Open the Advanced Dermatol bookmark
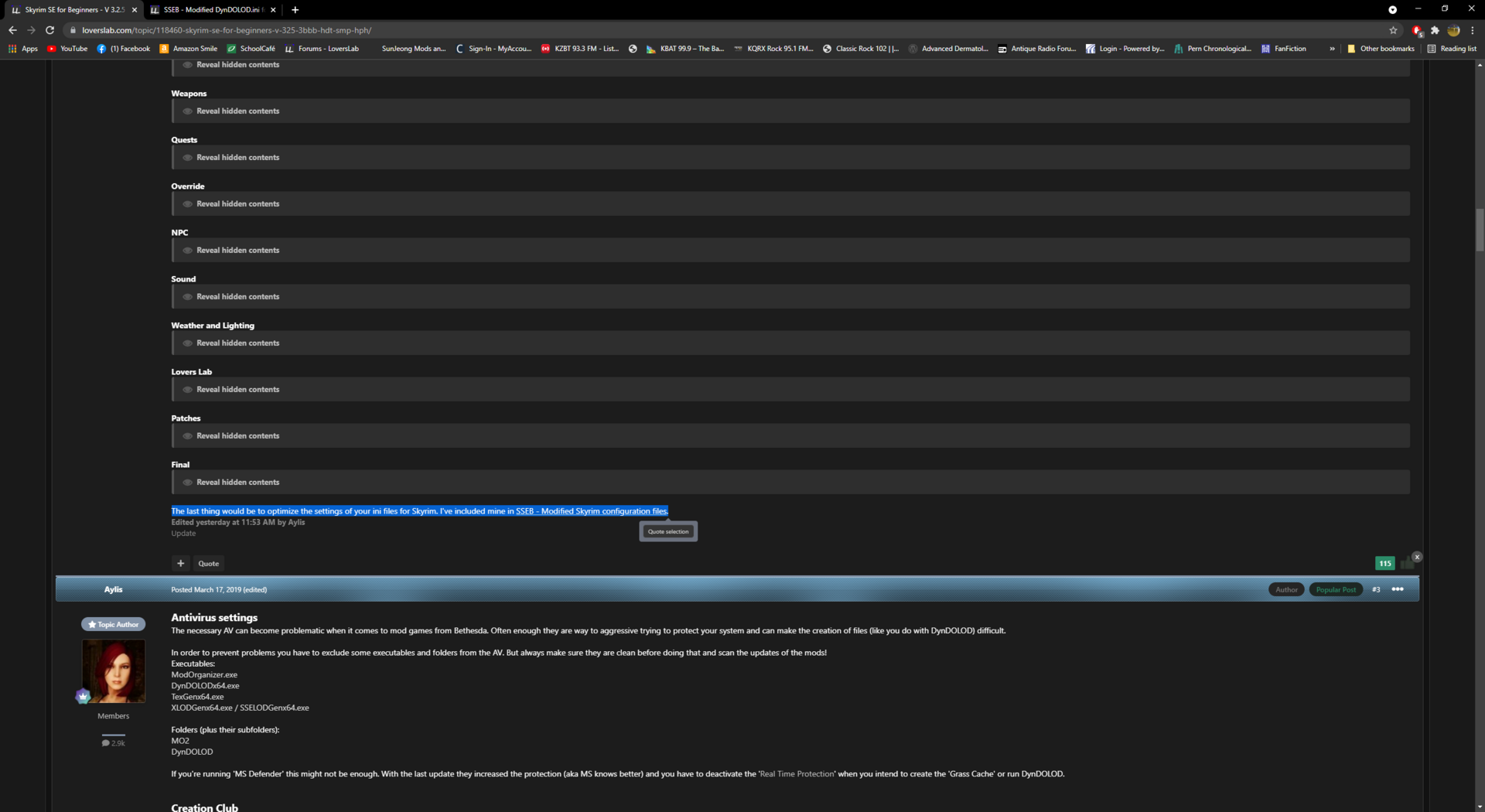The height and width of the screenshot is (812, 1485). pyautogui.click(x=948, y=49)
